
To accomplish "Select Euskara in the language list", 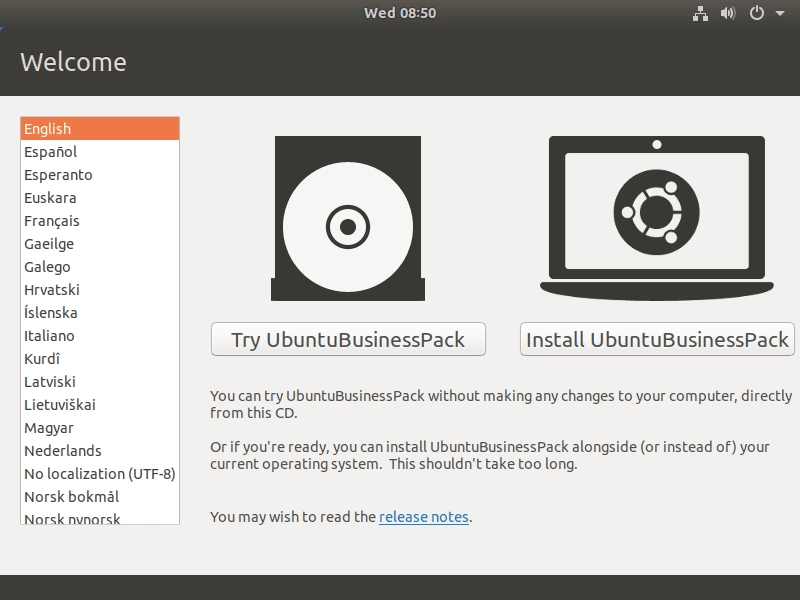I will click(100, 197).
